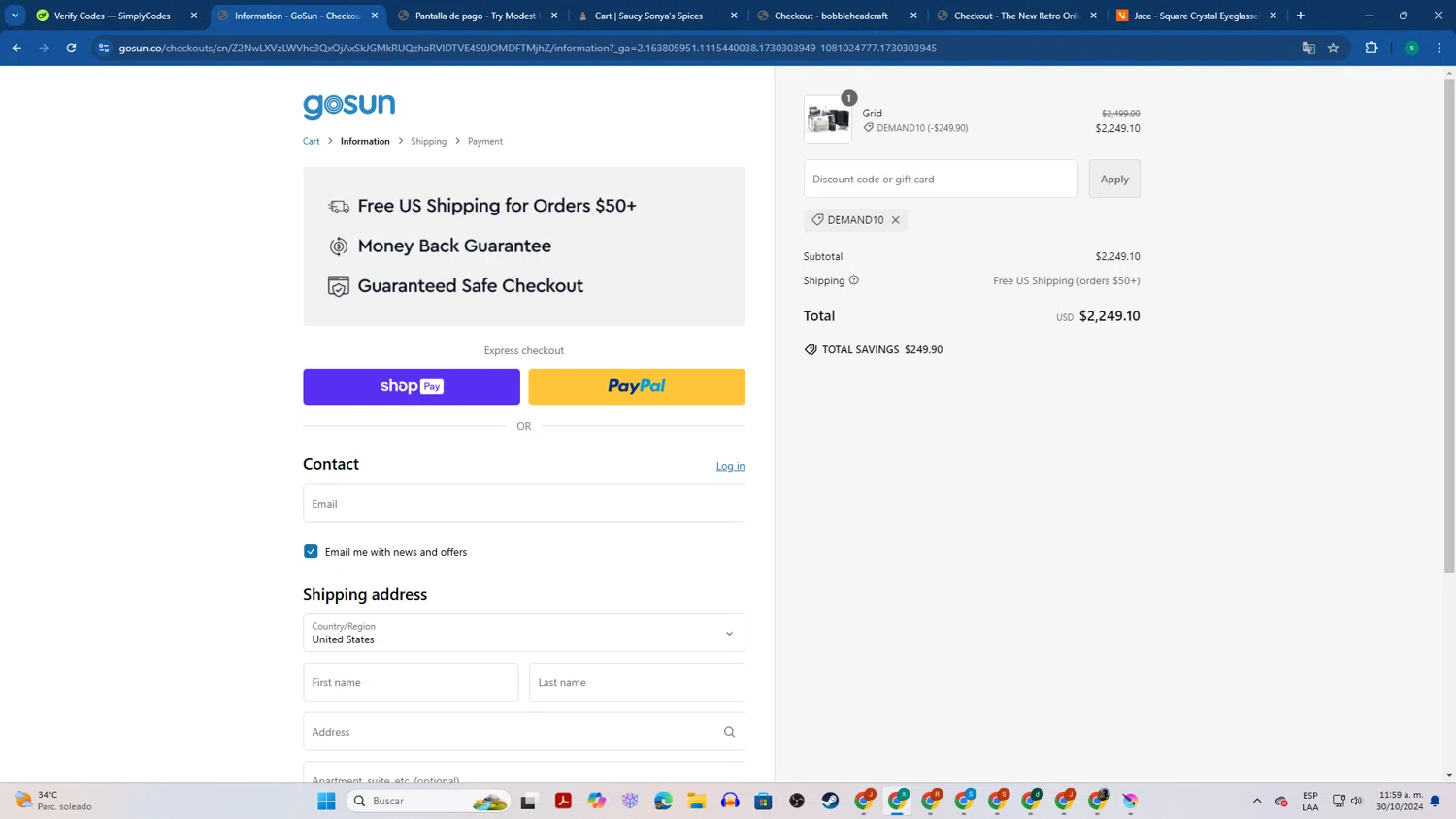1456x819 pixels.
Task: Click the address search magnifier icon
Action: 730,732
